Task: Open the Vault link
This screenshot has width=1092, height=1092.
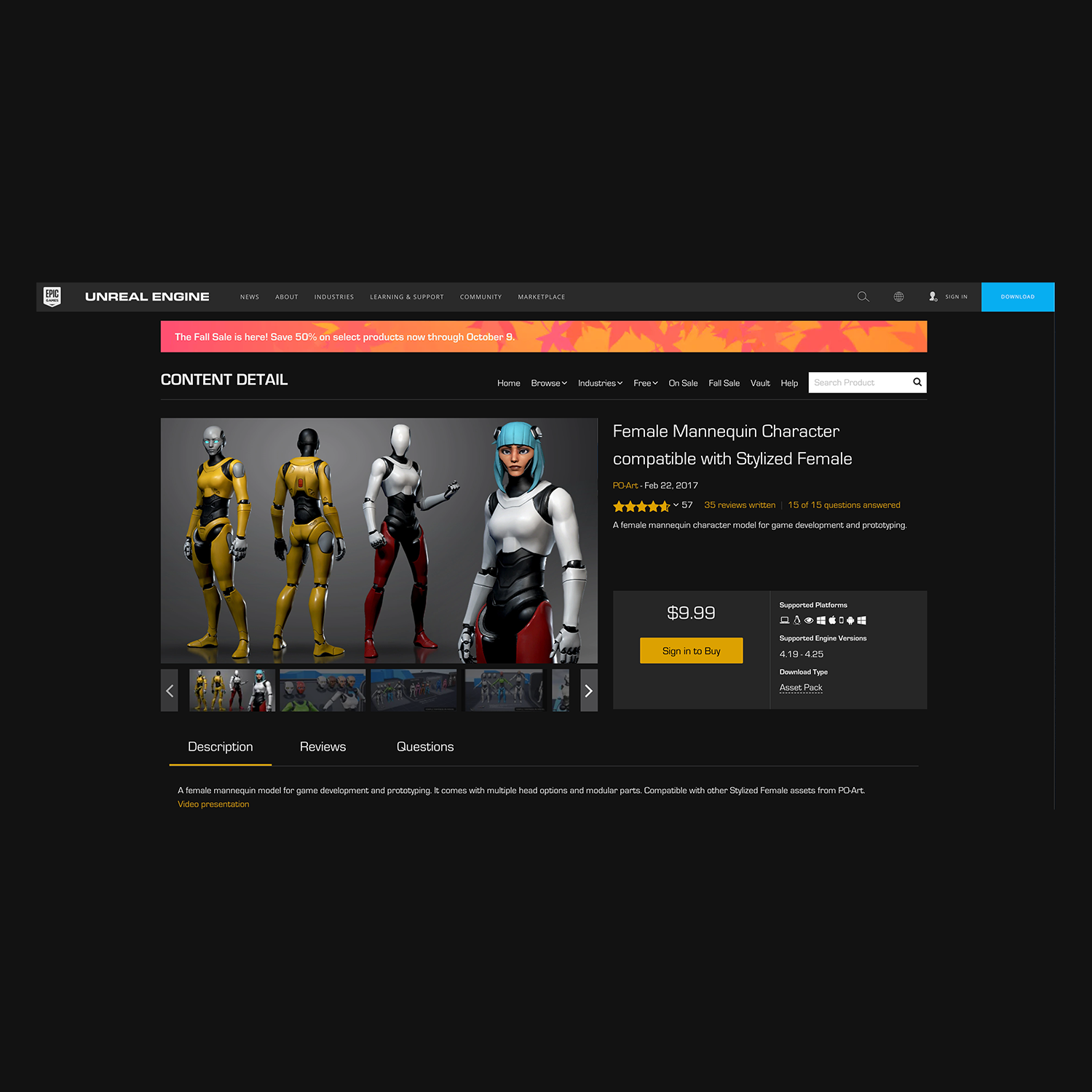Action: click(760, 383)
